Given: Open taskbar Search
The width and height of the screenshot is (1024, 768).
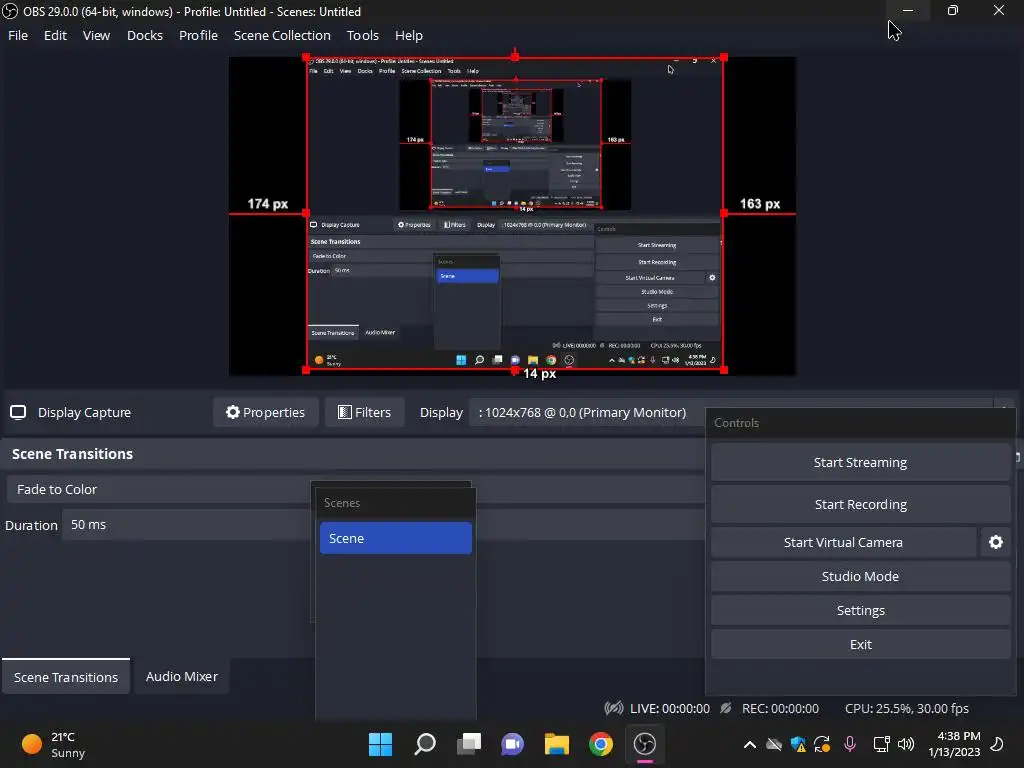Looking at the screenshot, I should 425,744.
